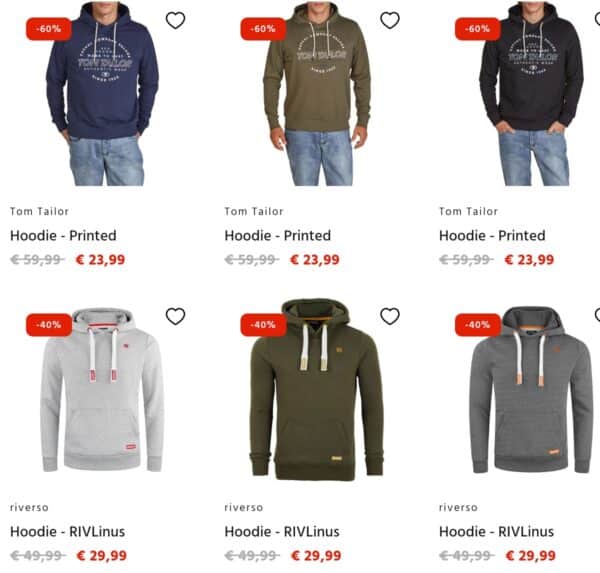View the dark grey riverso hoodie photo
Screen dimensions: 600x573
click(531, 390)
